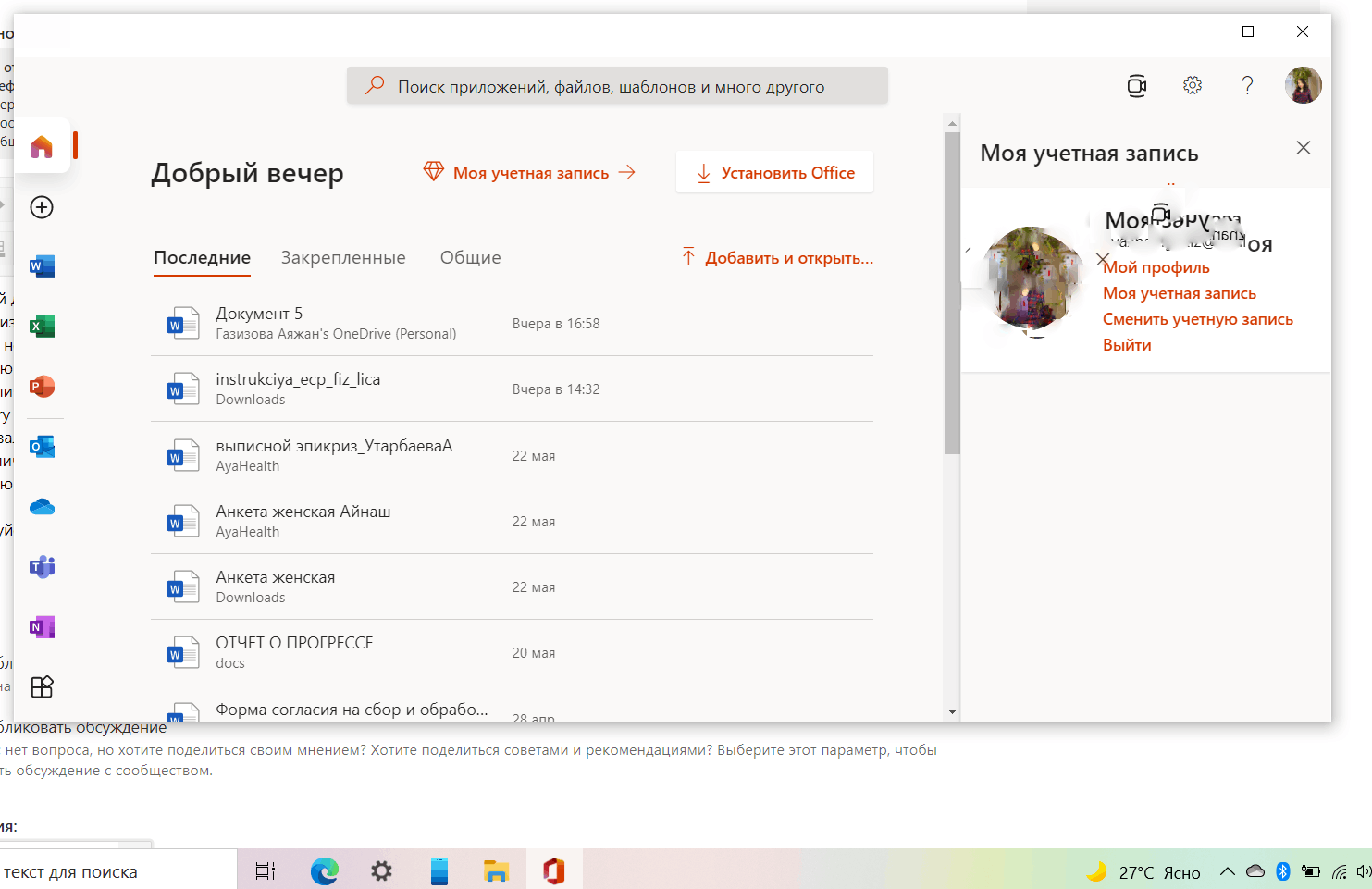Click Добавить и открыть upload button
The height and width of the screenshot is (889, 1372).
pos(777,258)
